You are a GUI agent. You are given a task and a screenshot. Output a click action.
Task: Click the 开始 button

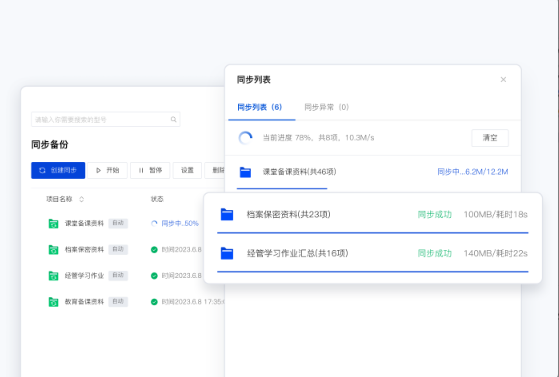pos(107,170)
